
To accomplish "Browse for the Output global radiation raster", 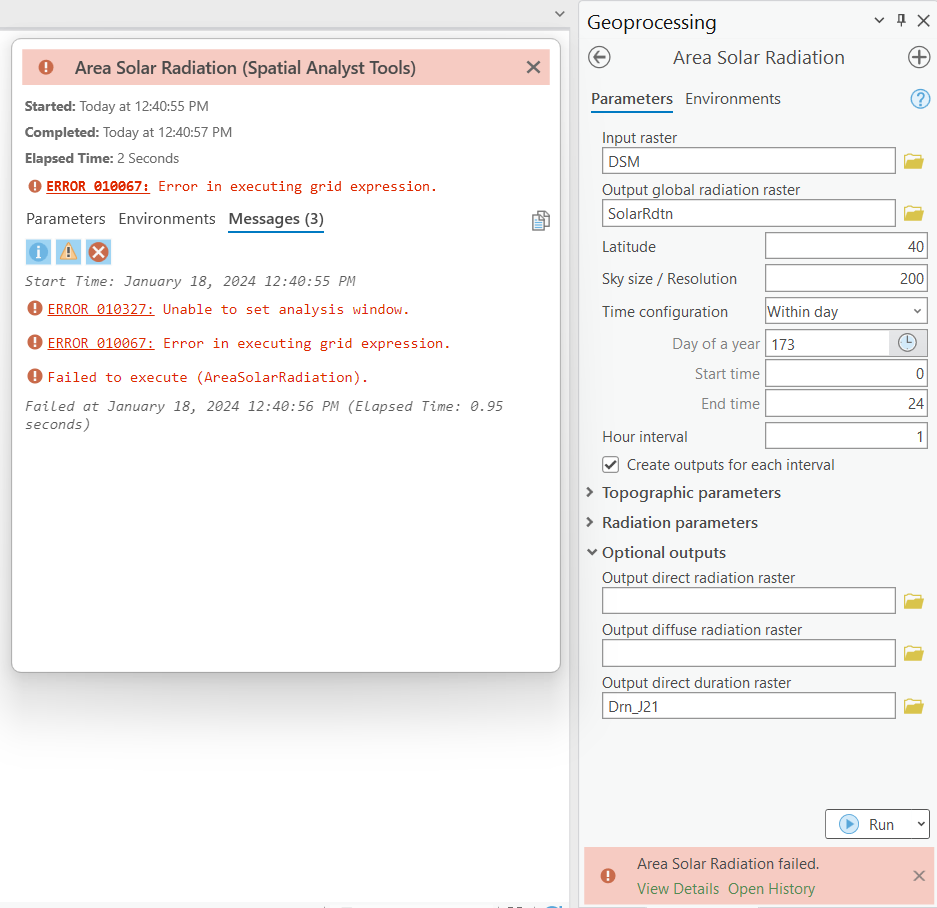I will coord(913,213).
